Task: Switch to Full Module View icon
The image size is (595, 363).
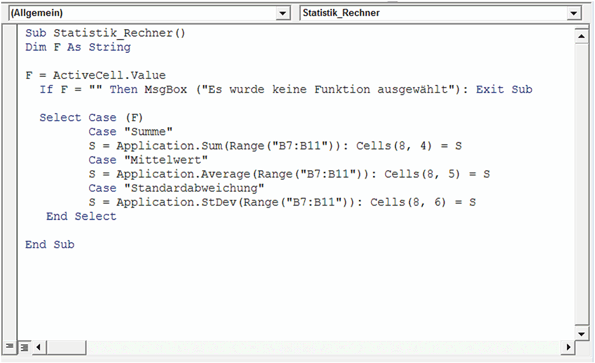Action: [24, 347]
